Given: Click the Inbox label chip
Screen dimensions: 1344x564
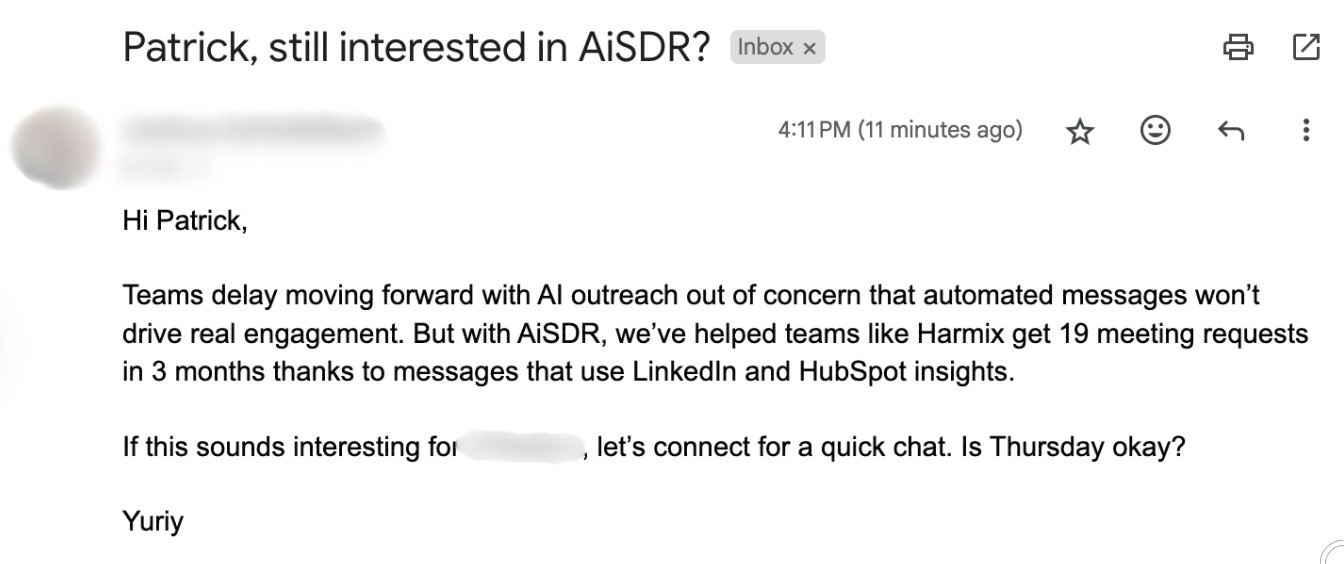Looking at the screenshot, I should pyautogui.click(x=765, y=47).
